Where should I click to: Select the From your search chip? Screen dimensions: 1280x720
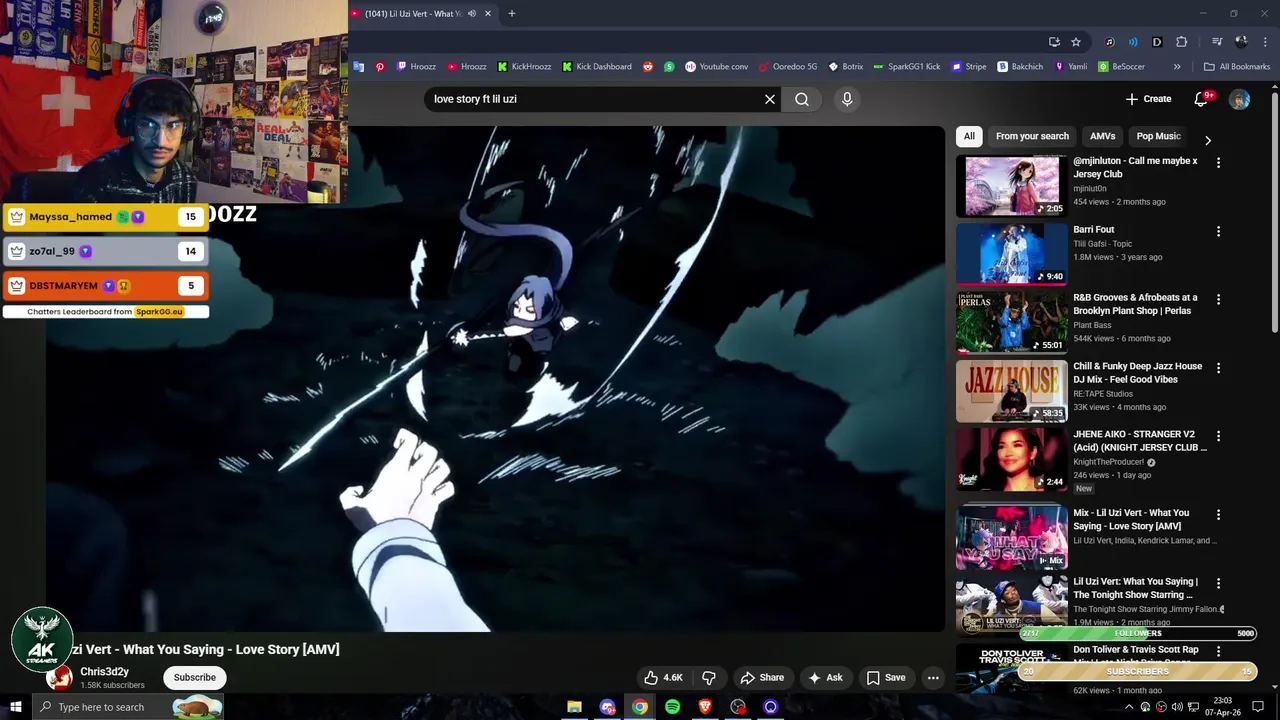[1032, 136]
